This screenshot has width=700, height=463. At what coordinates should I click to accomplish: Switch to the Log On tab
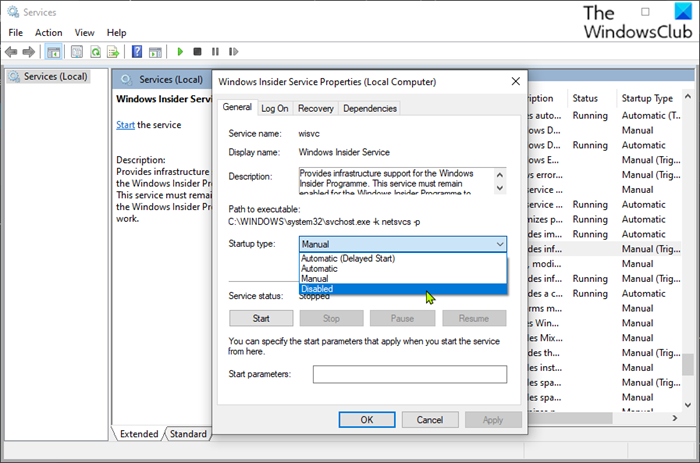(x=275, y=108)
